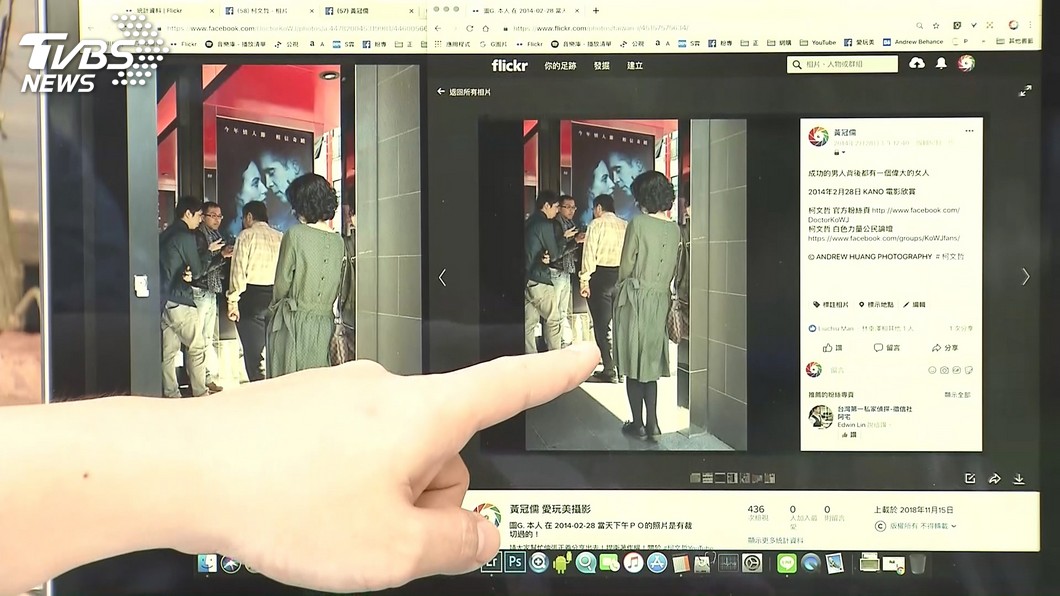1060x596 pixels.
Task: Open Flickr notifications bell
Action: click(941, 64)
